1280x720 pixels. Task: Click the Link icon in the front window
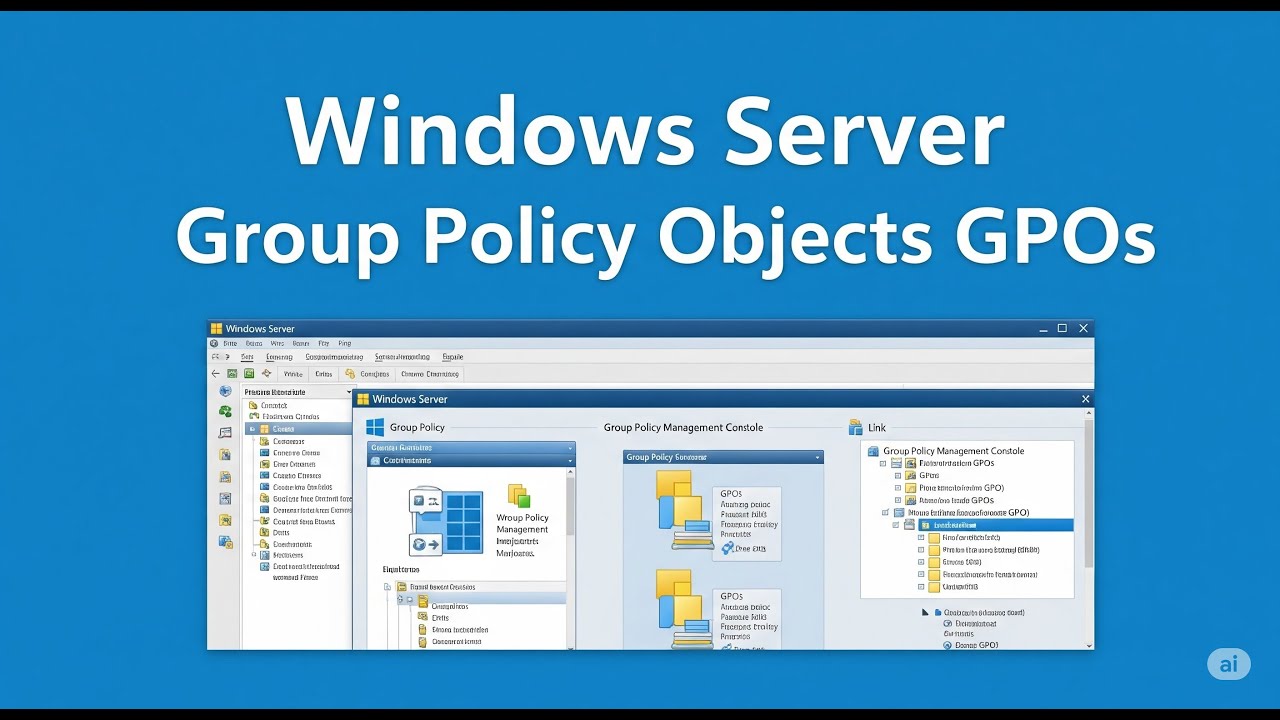[855, 427]
